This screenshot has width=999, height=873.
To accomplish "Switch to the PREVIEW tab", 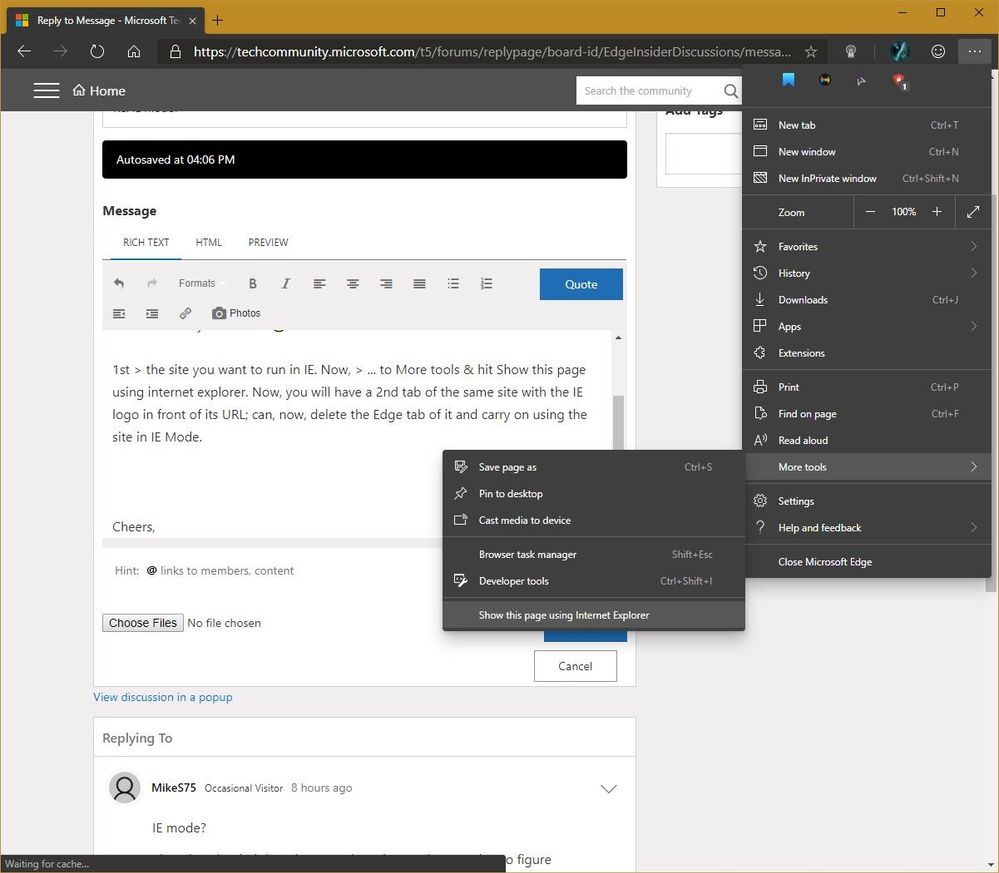I will [x=268, y=242].
